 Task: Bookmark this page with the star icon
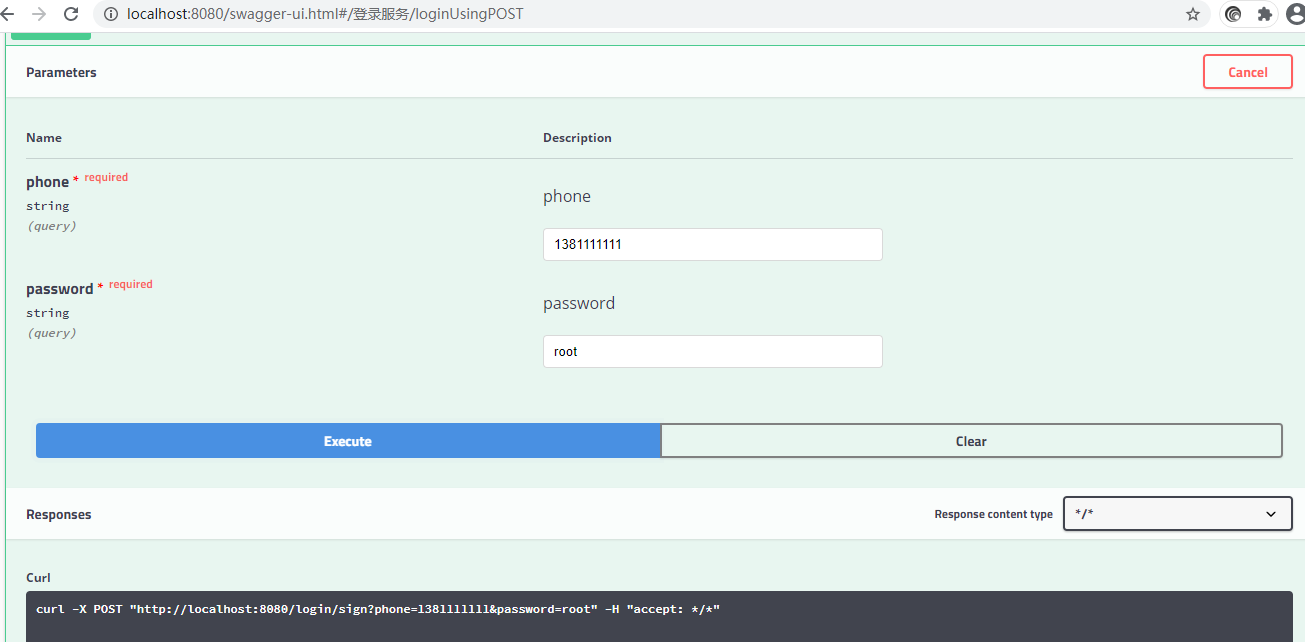[x=1192, y=14]
